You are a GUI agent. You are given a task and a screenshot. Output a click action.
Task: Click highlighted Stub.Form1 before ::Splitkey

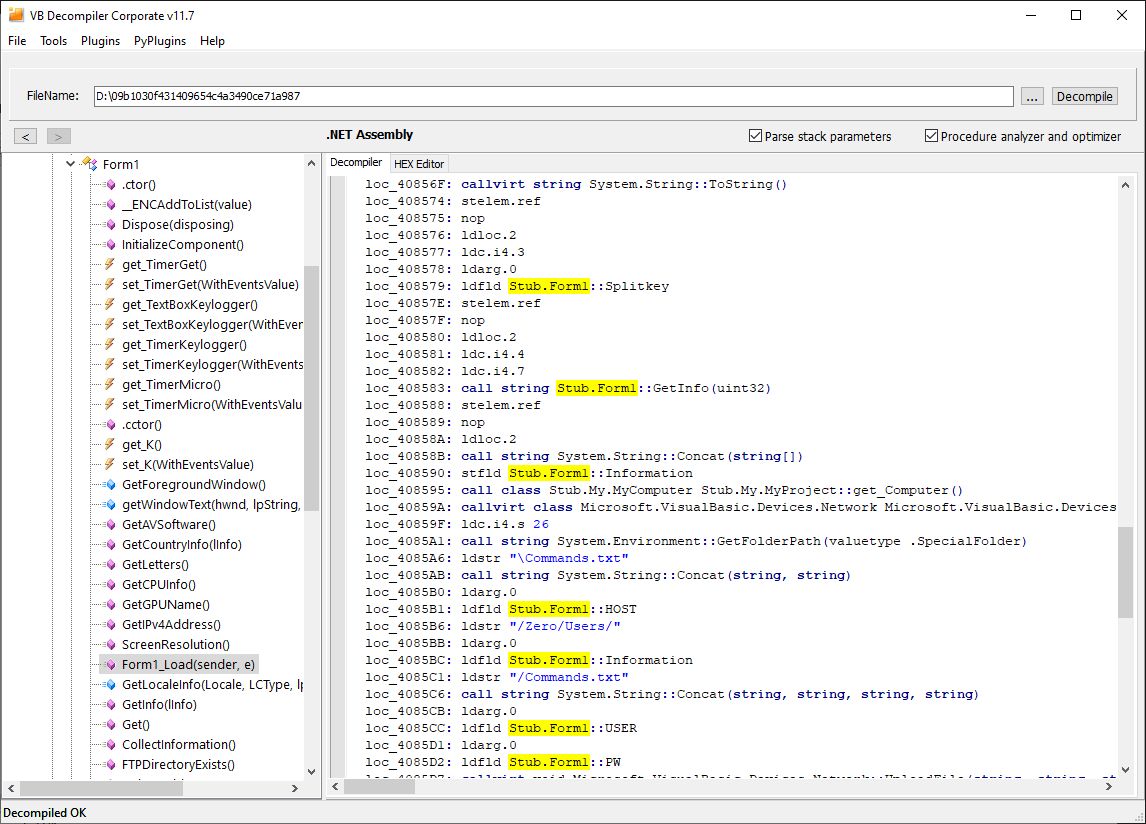click(x=549, y=286)
